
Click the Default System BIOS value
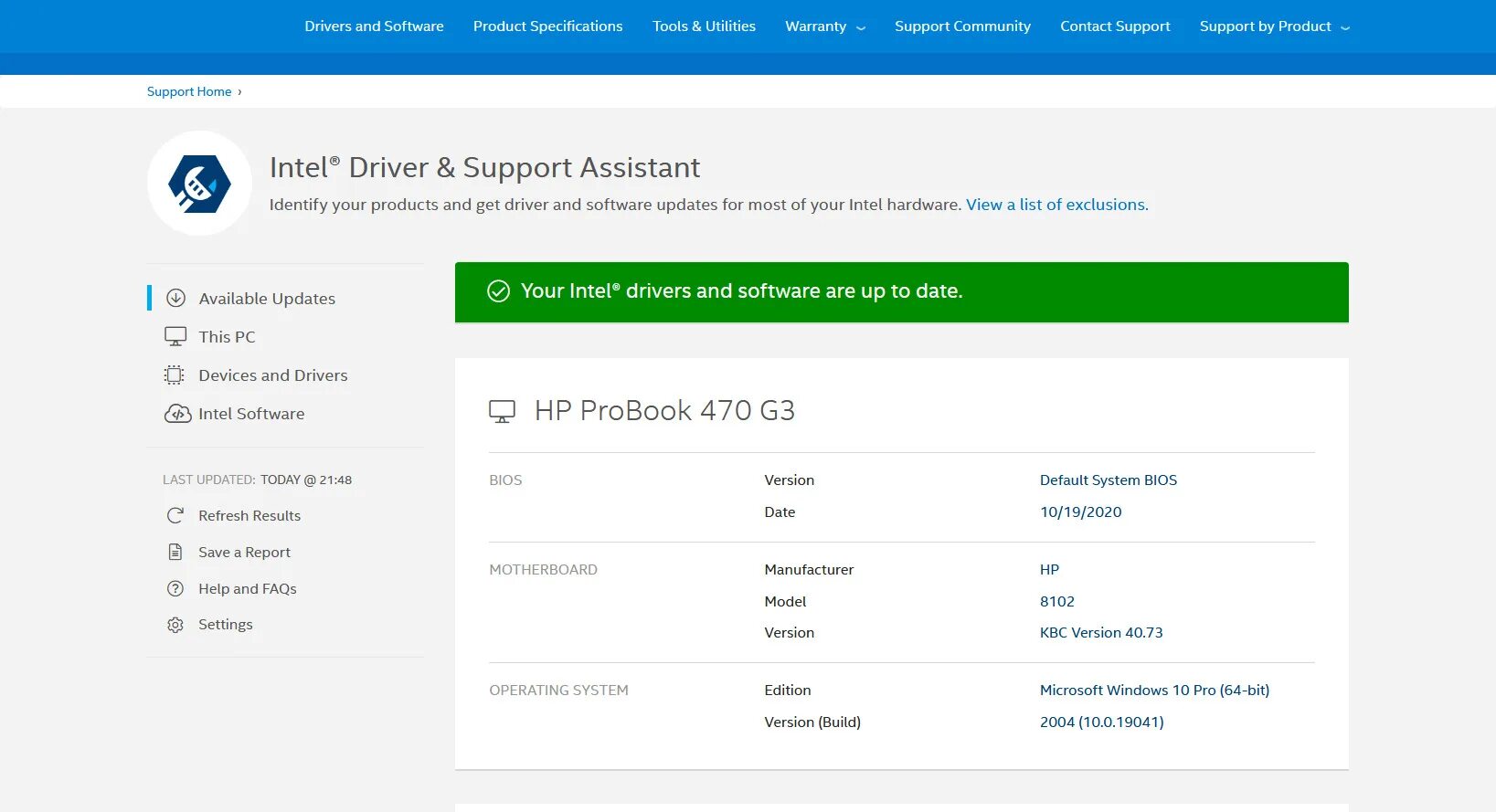(1109, 480)
